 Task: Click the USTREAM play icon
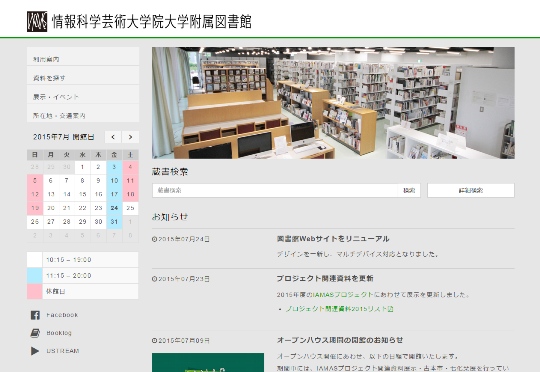pyautogui.click(x=35, y=351)
